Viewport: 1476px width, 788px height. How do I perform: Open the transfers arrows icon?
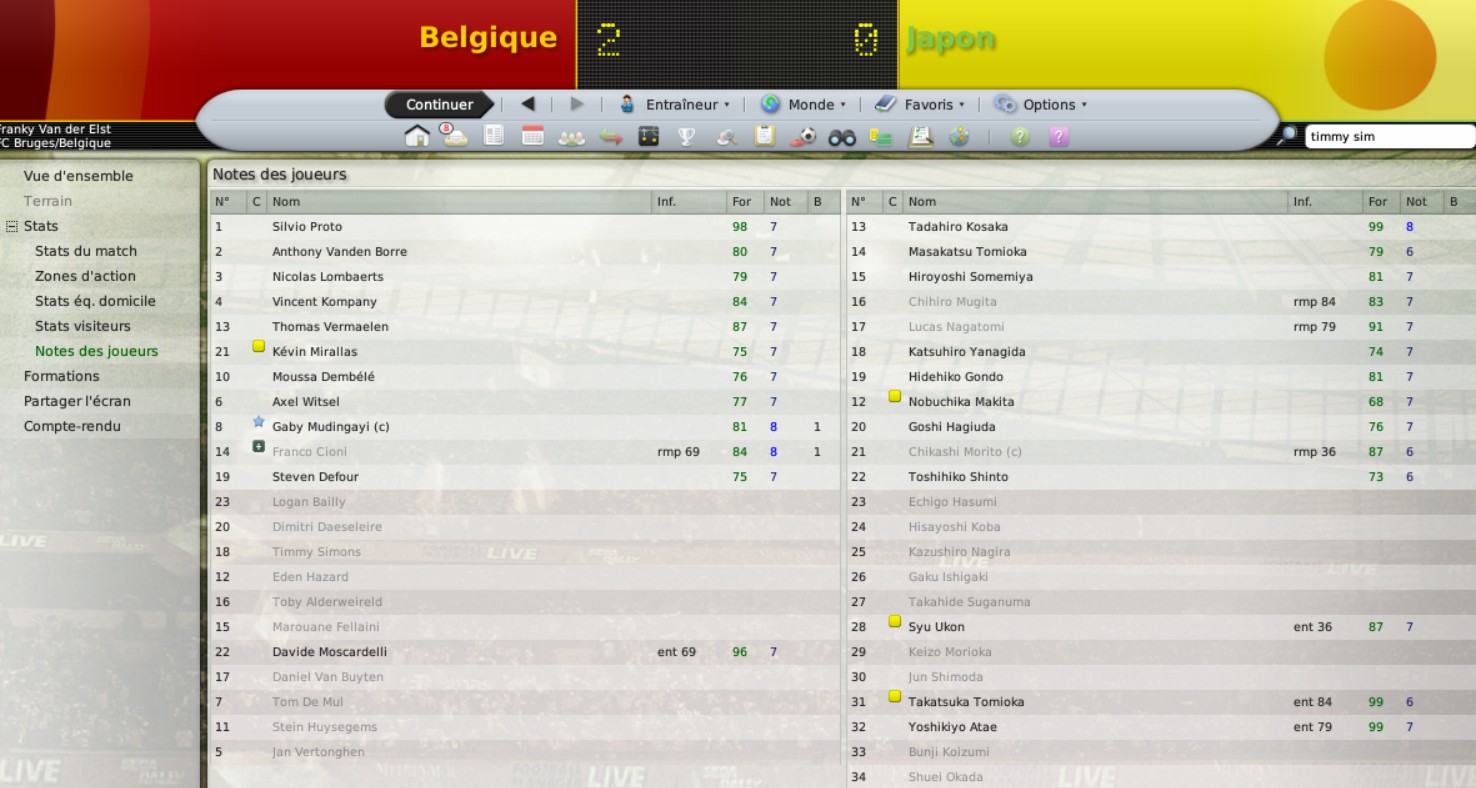(x=611, y=137)
